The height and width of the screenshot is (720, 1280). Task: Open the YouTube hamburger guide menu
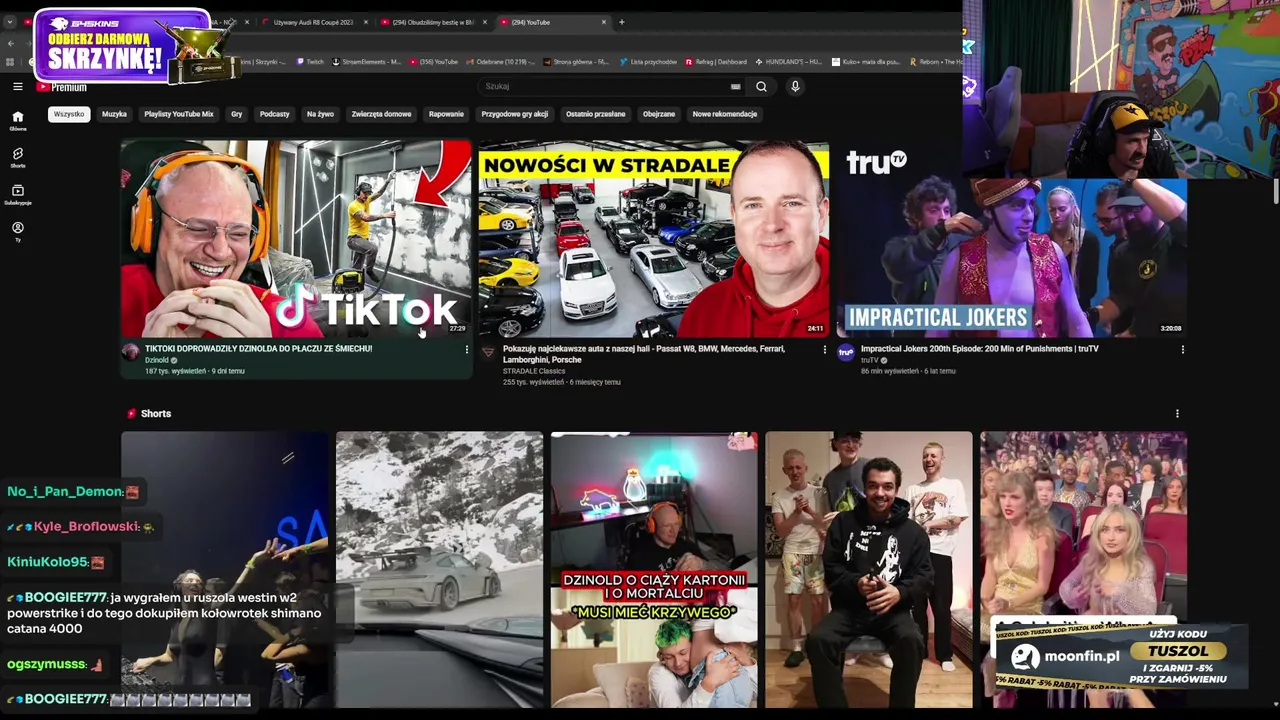tap(17, 87)
